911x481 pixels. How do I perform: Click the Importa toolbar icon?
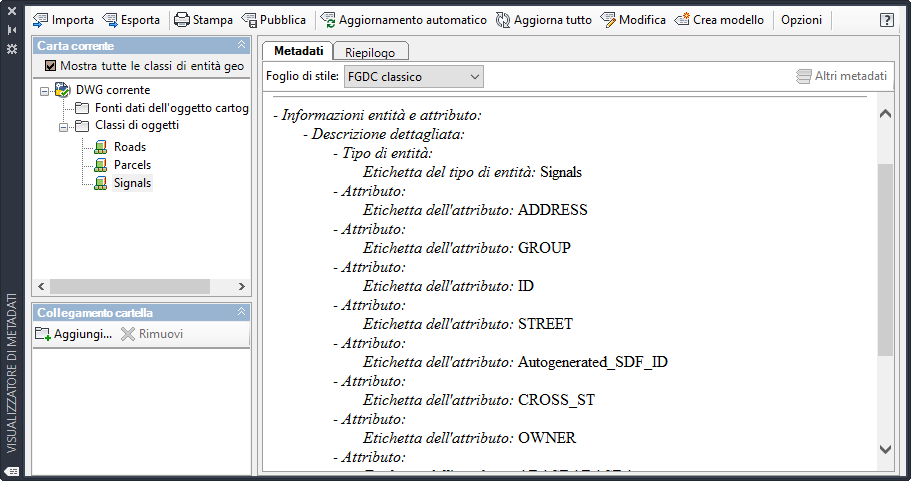click(x=40, y=20)
